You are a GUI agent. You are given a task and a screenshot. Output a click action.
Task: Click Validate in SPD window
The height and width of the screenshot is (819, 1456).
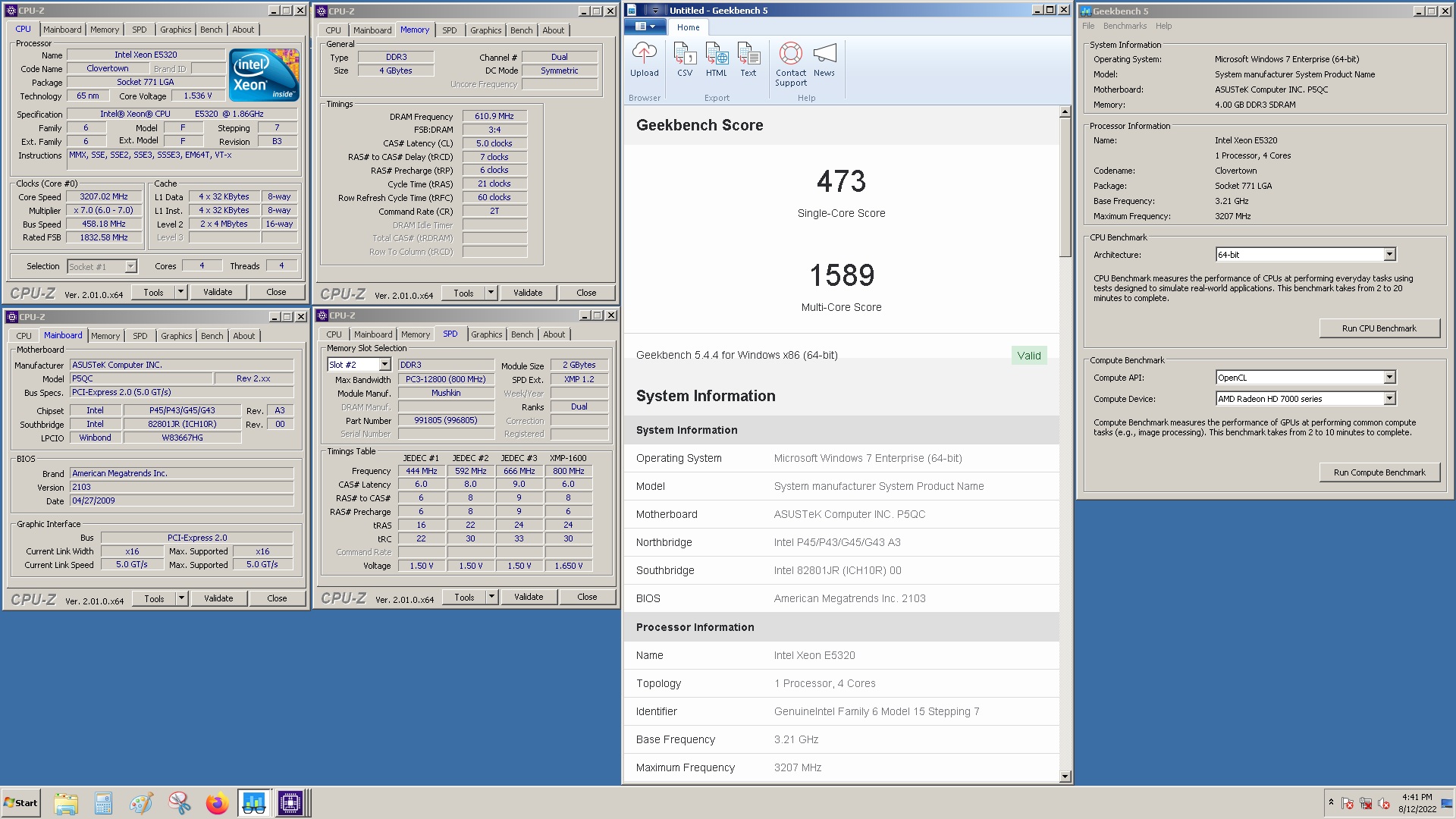529,597
